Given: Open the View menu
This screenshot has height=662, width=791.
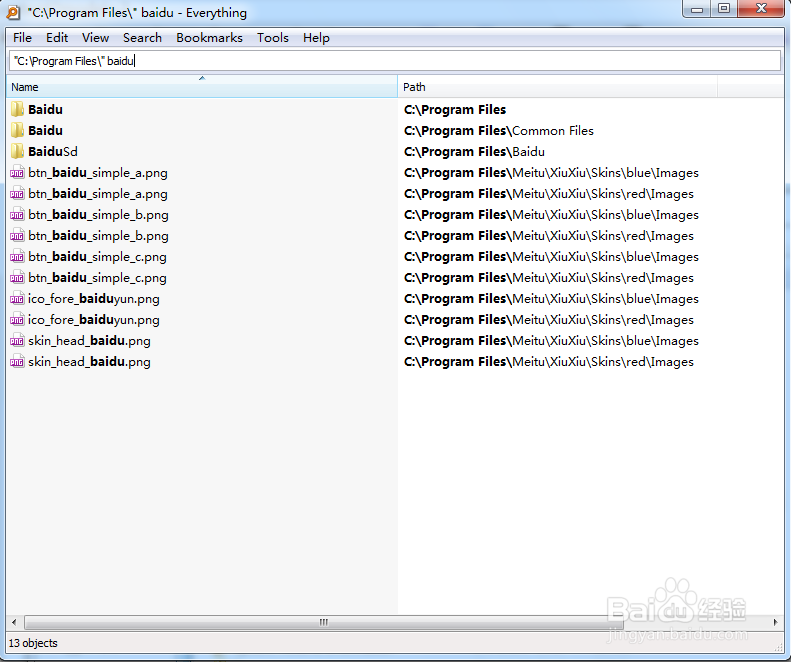Looking at the screenshot, I should pos(95,38).
